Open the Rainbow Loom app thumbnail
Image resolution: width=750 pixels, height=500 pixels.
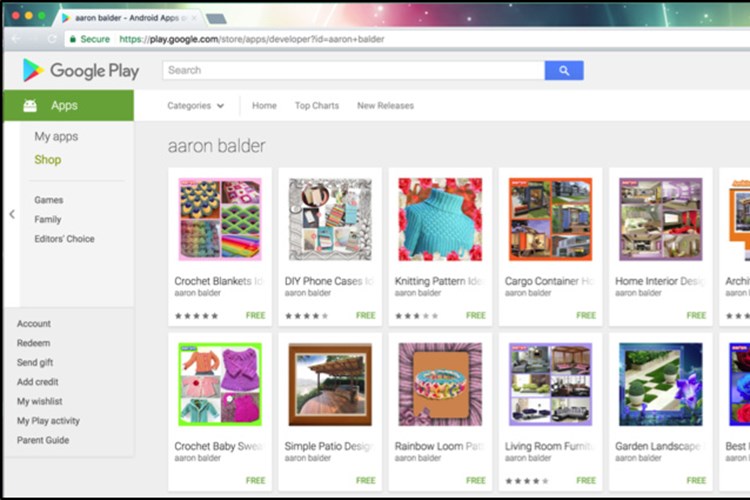tap(440, 384)
